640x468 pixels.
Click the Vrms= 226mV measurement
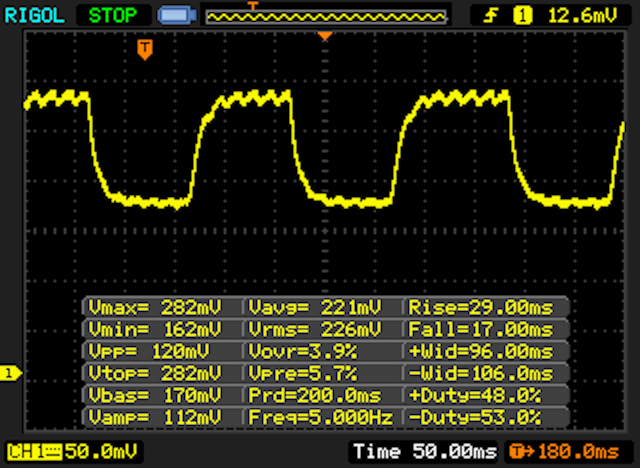315,329
